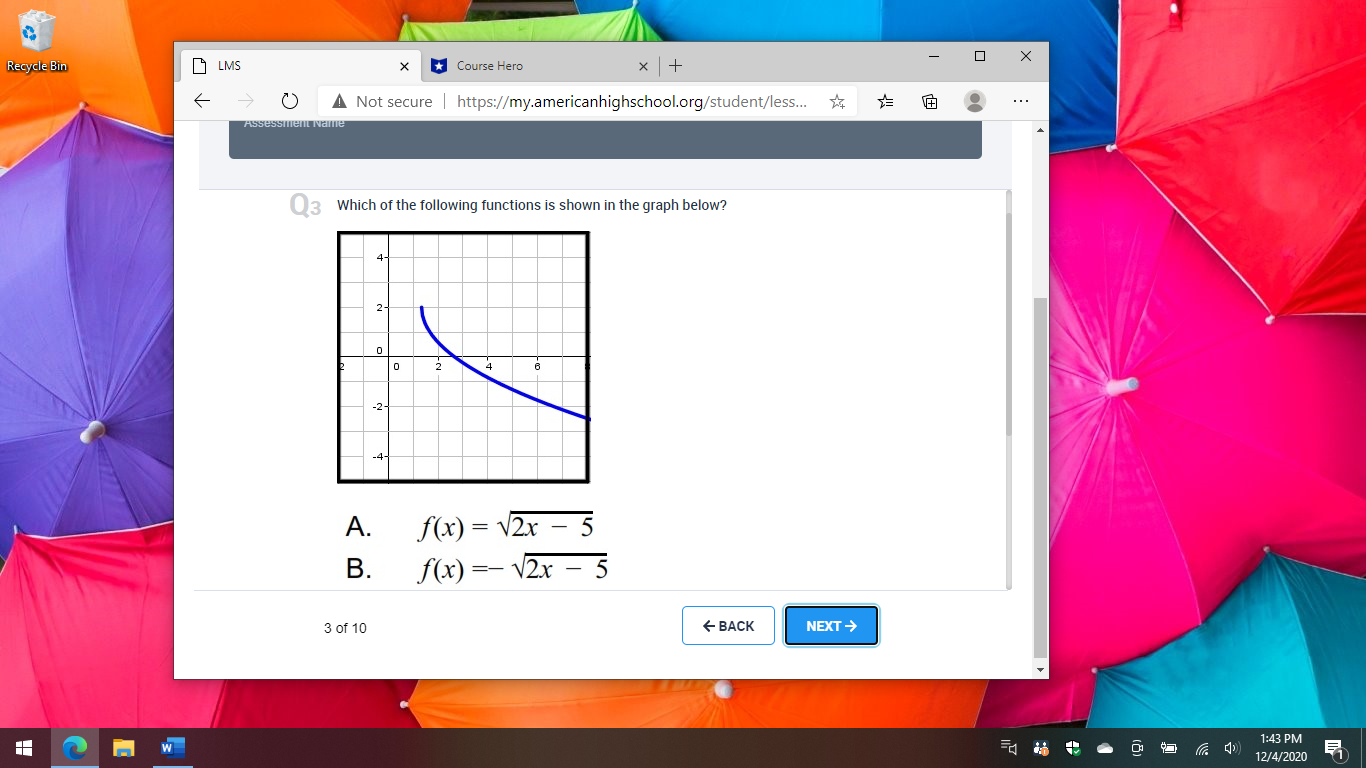Select answer A, square root of 2x − 5
This screenshot has width=1366, height=768.
469,526
